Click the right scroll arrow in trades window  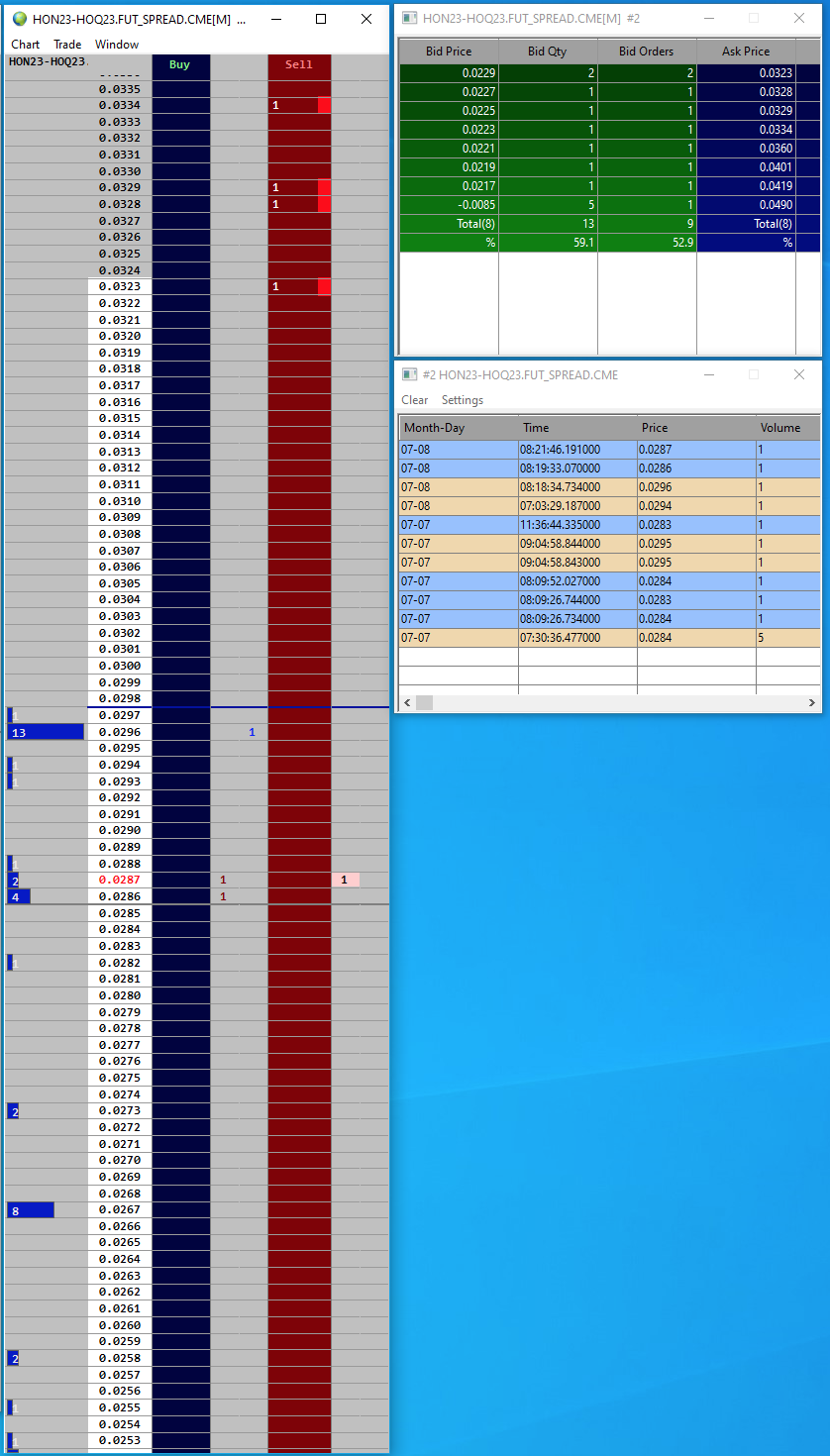(813, 702)
